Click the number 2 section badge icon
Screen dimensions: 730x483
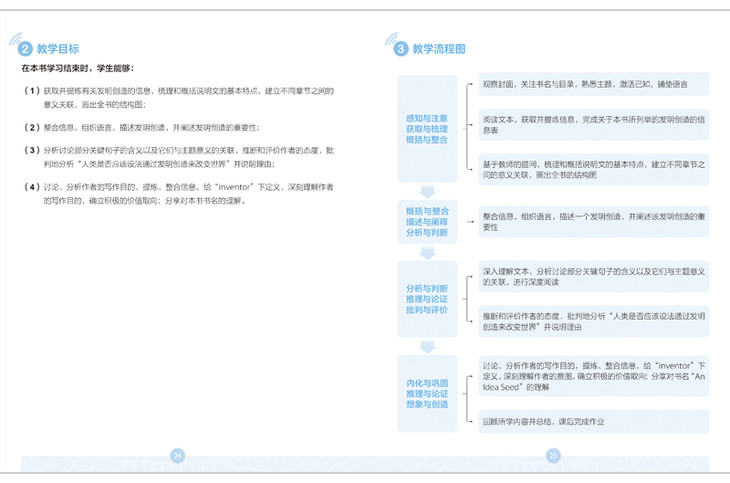tap(26, 48)
